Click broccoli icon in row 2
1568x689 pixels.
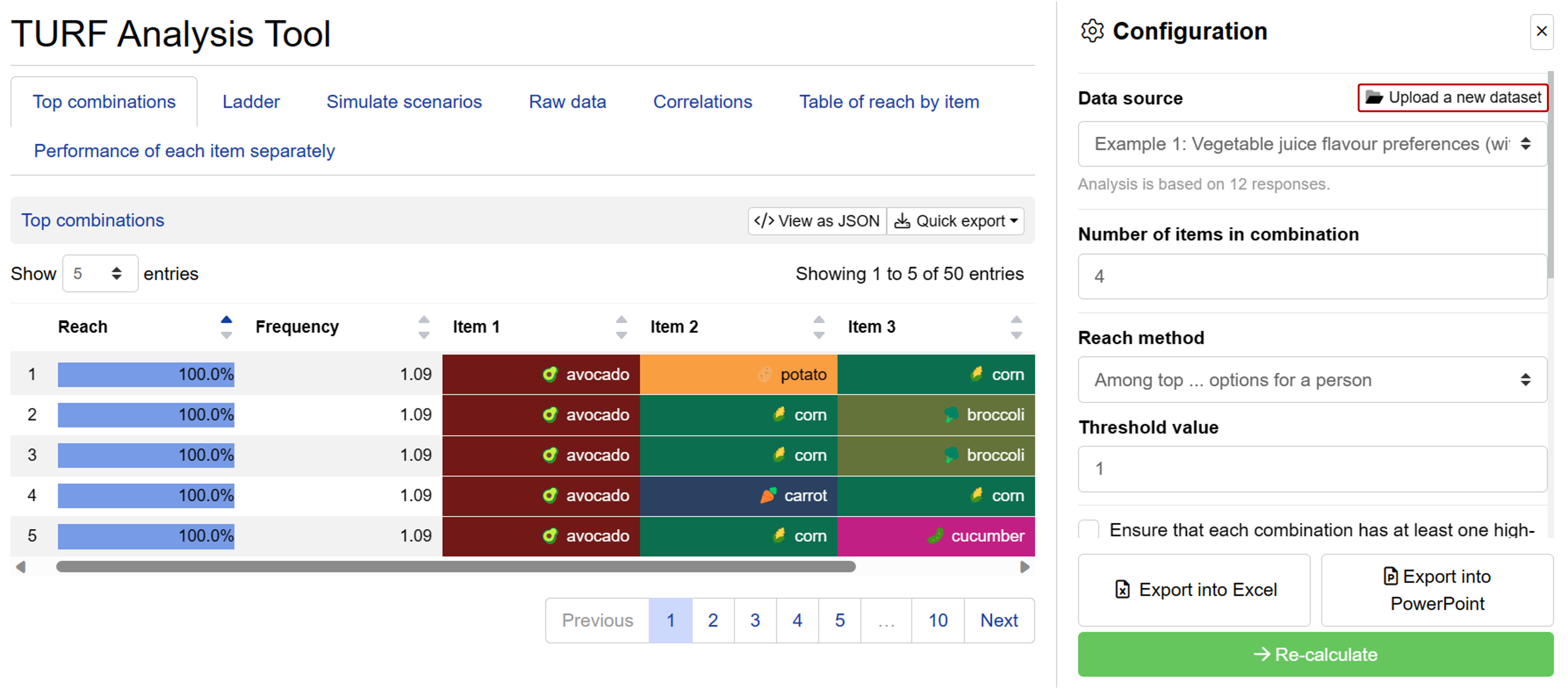(x=951, y=414)
